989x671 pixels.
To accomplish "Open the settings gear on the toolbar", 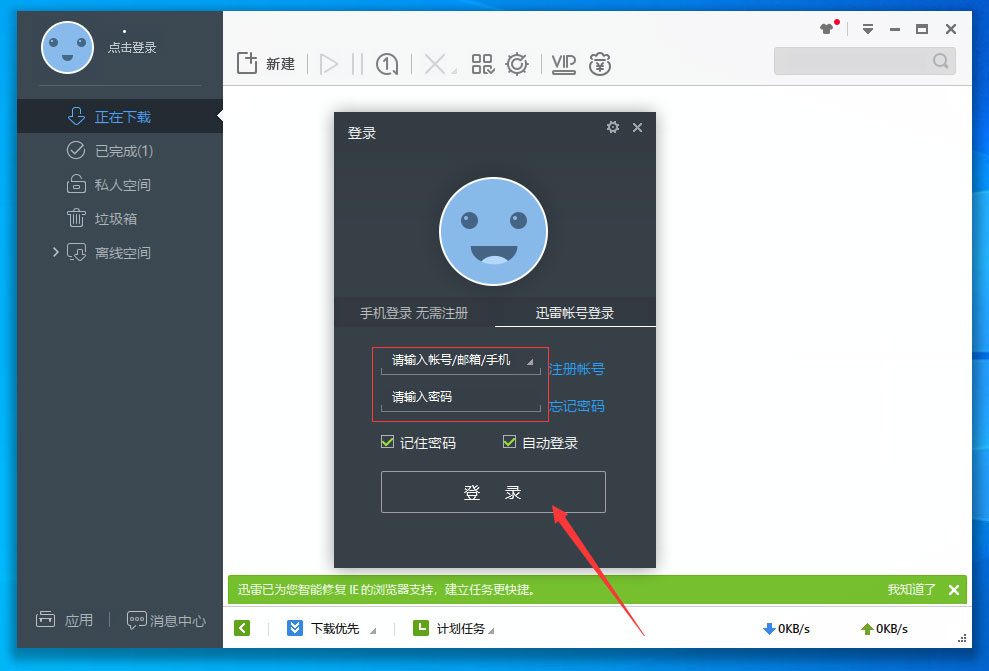I will tap(518, 63).
